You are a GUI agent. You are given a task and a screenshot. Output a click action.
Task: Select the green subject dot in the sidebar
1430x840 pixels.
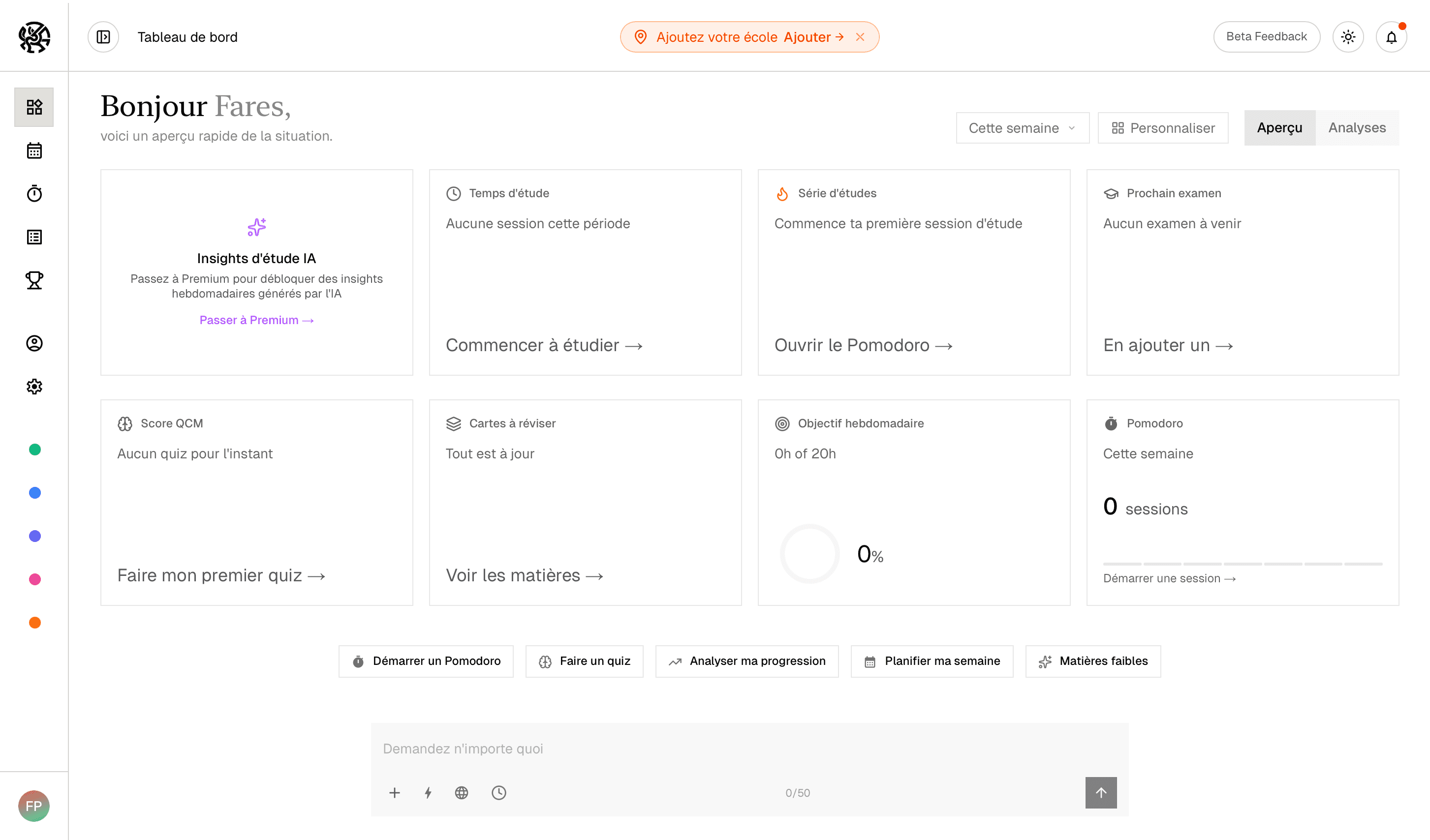click(x=34, y=450)
